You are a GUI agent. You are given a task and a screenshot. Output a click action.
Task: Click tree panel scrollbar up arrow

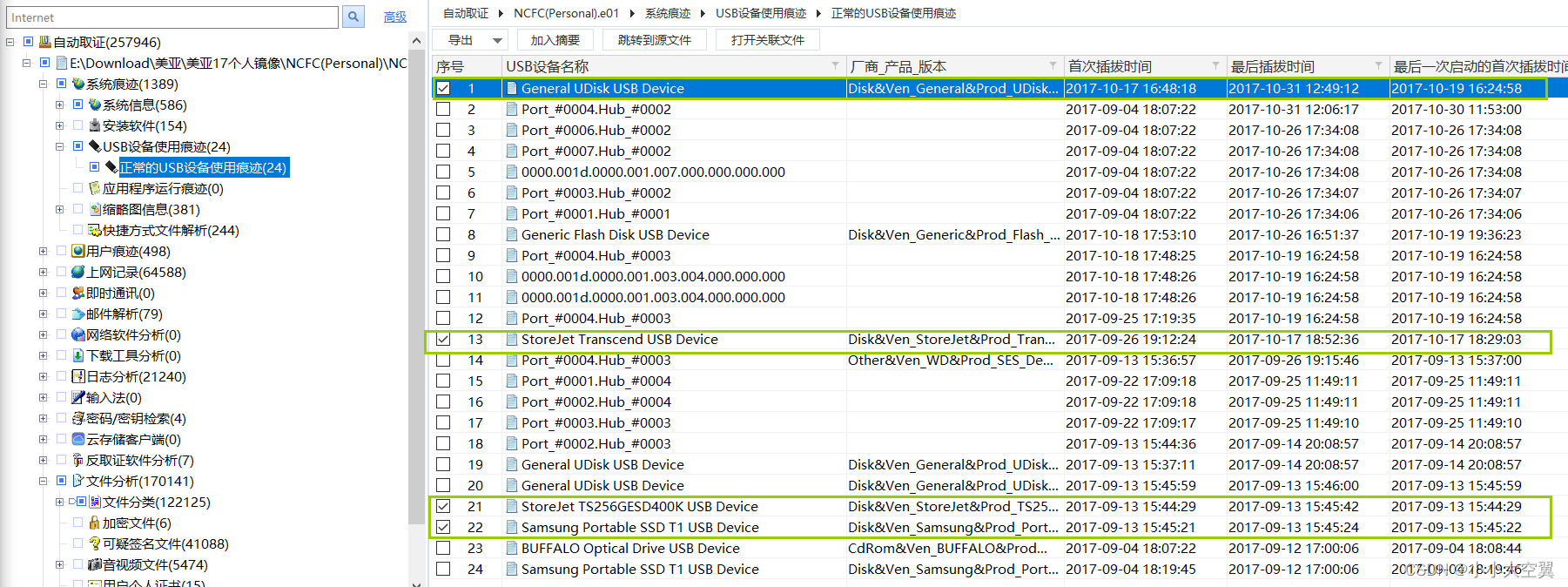tap(417, 41)
